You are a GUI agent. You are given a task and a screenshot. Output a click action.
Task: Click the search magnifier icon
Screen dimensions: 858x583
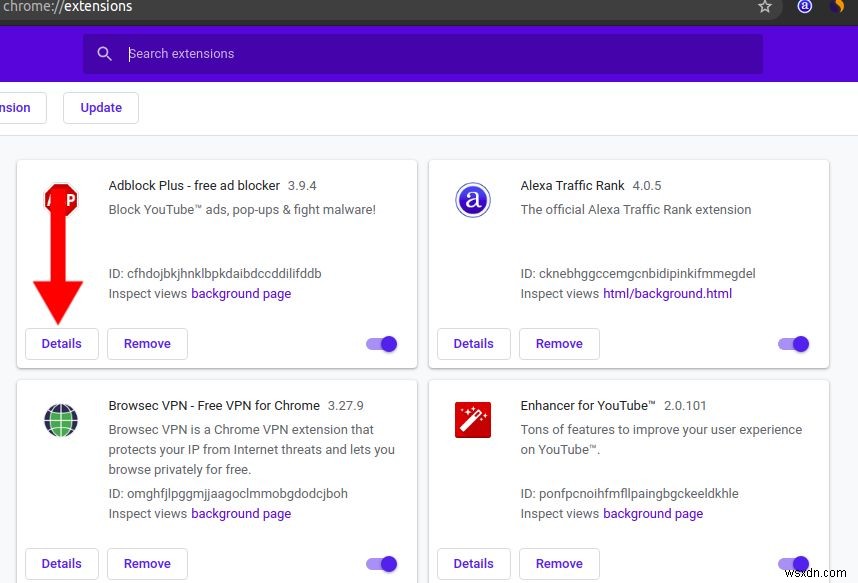104,54
